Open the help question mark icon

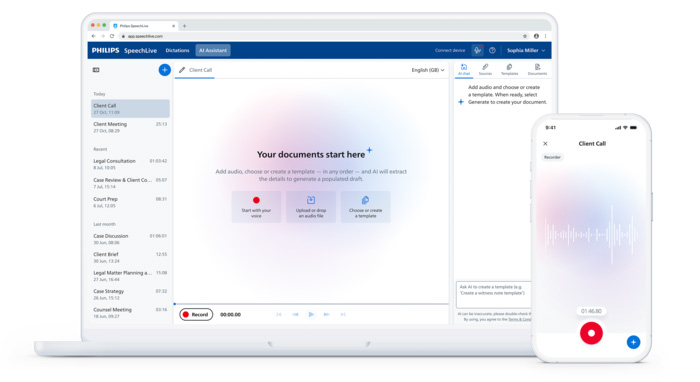pos(492,50)
